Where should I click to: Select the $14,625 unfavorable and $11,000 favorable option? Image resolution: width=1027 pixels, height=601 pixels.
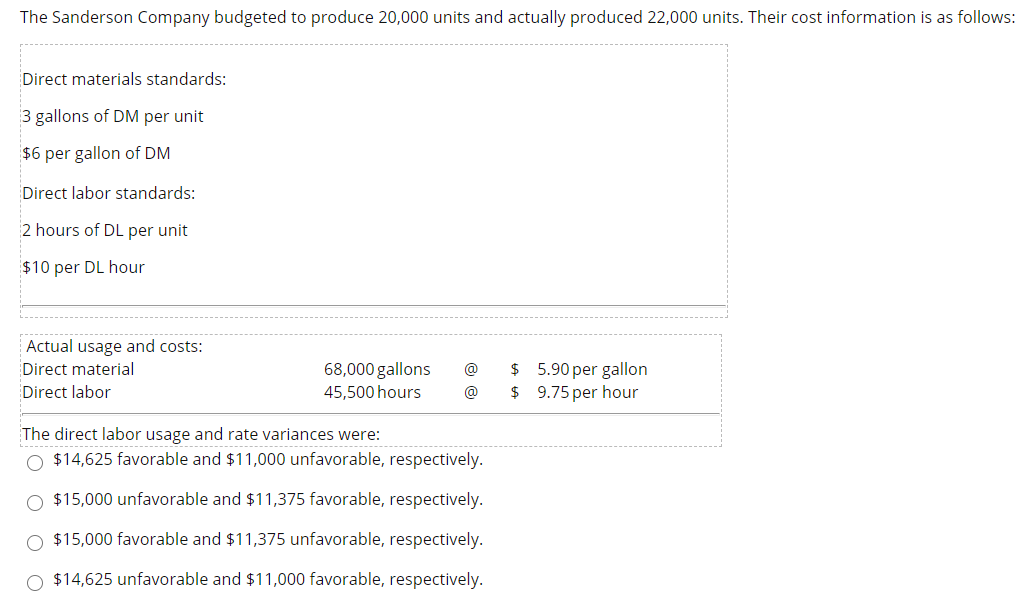(x=35, y=580)
